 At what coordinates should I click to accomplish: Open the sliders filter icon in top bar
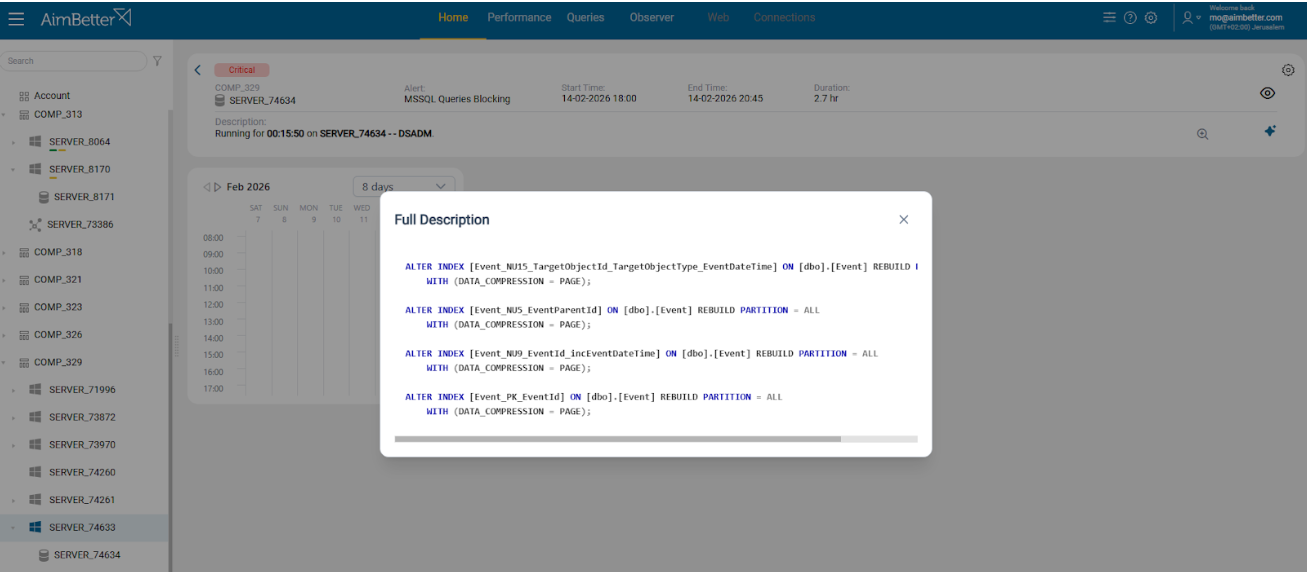1109,18
